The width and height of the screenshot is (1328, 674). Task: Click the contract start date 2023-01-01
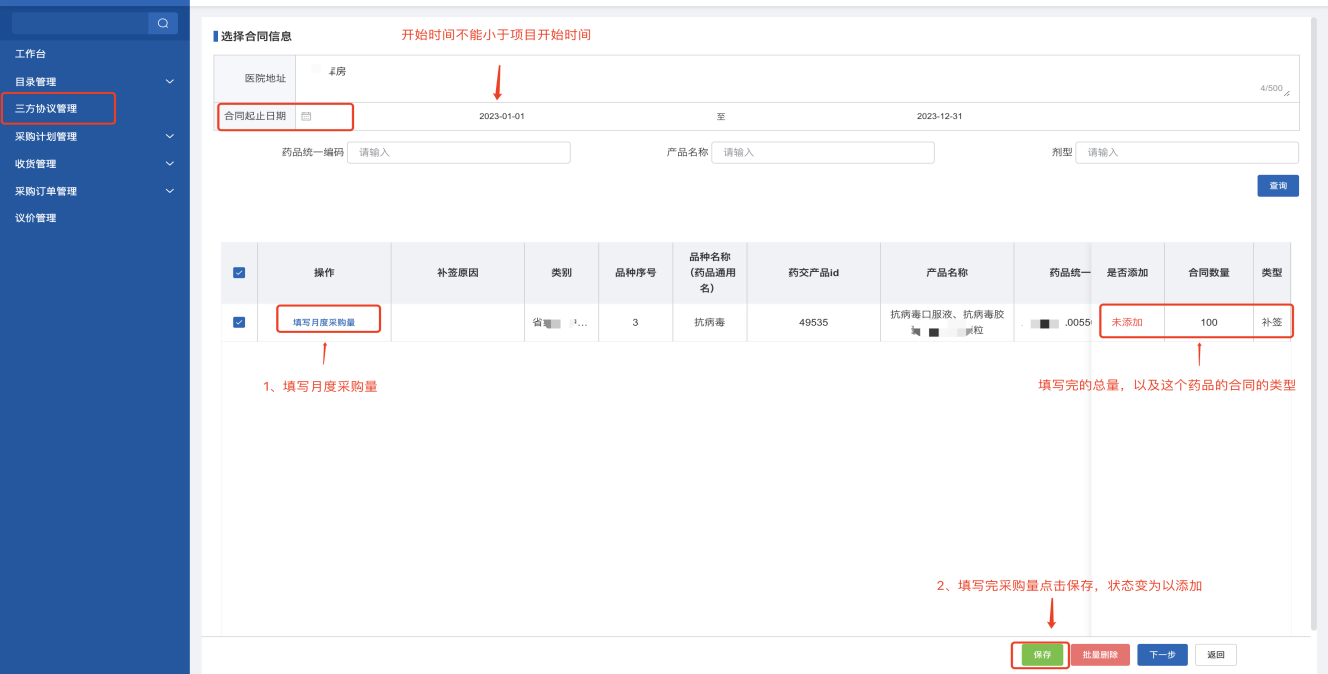(x=502, y=117)
